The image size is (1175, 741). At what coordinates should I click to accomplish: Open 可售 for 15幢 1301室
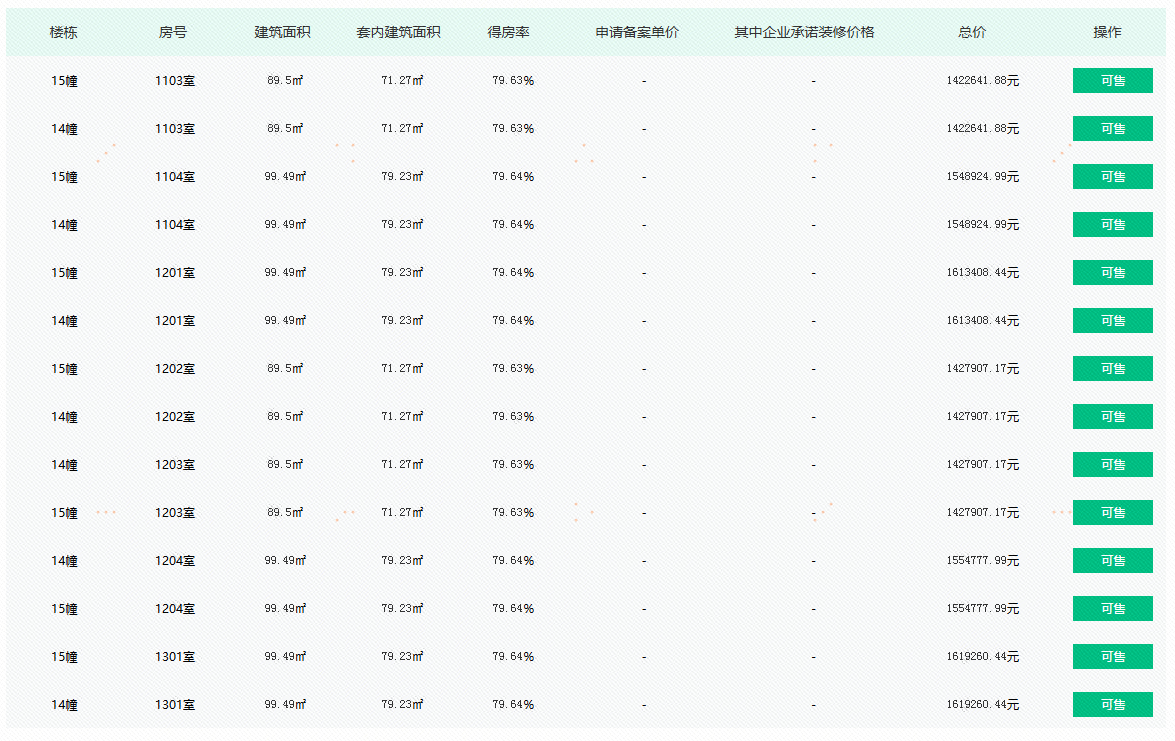click(1112, 656)
